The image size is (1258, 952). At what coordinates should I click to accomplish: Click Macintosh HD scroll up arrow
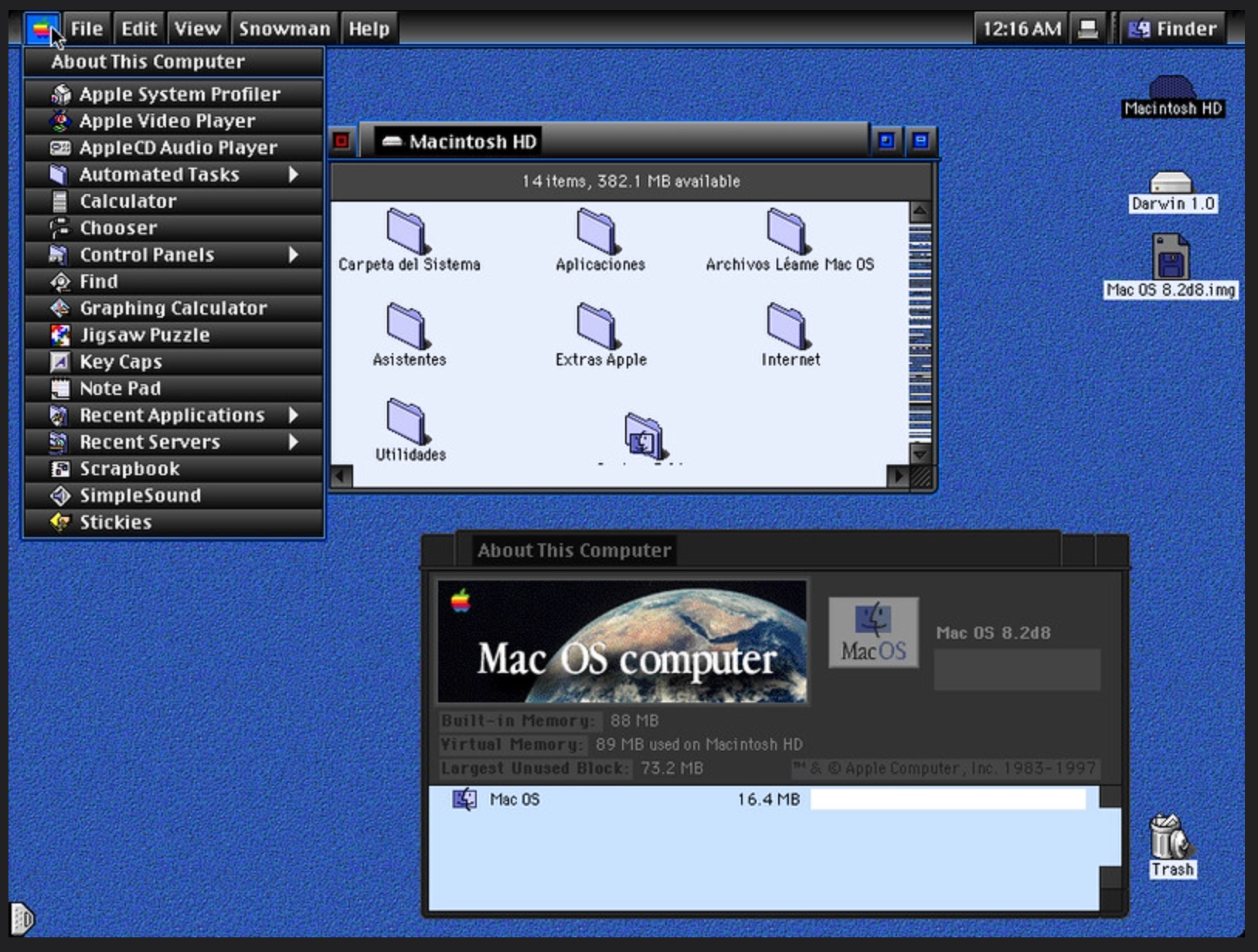(x=920, y=211)
